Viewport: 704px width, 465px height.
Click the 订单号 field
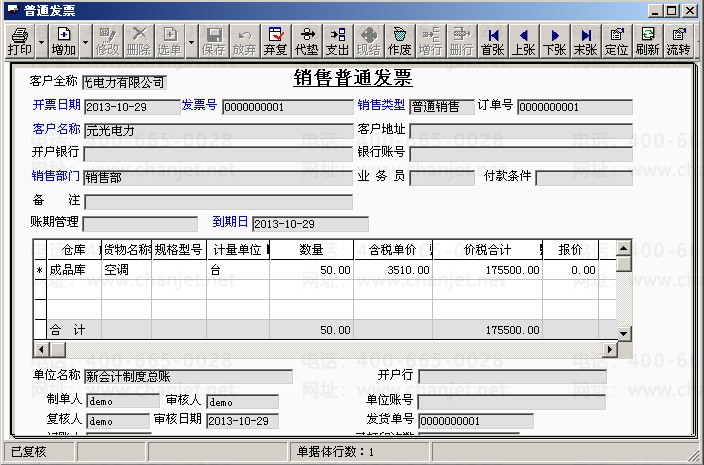[x=575, y=107]
